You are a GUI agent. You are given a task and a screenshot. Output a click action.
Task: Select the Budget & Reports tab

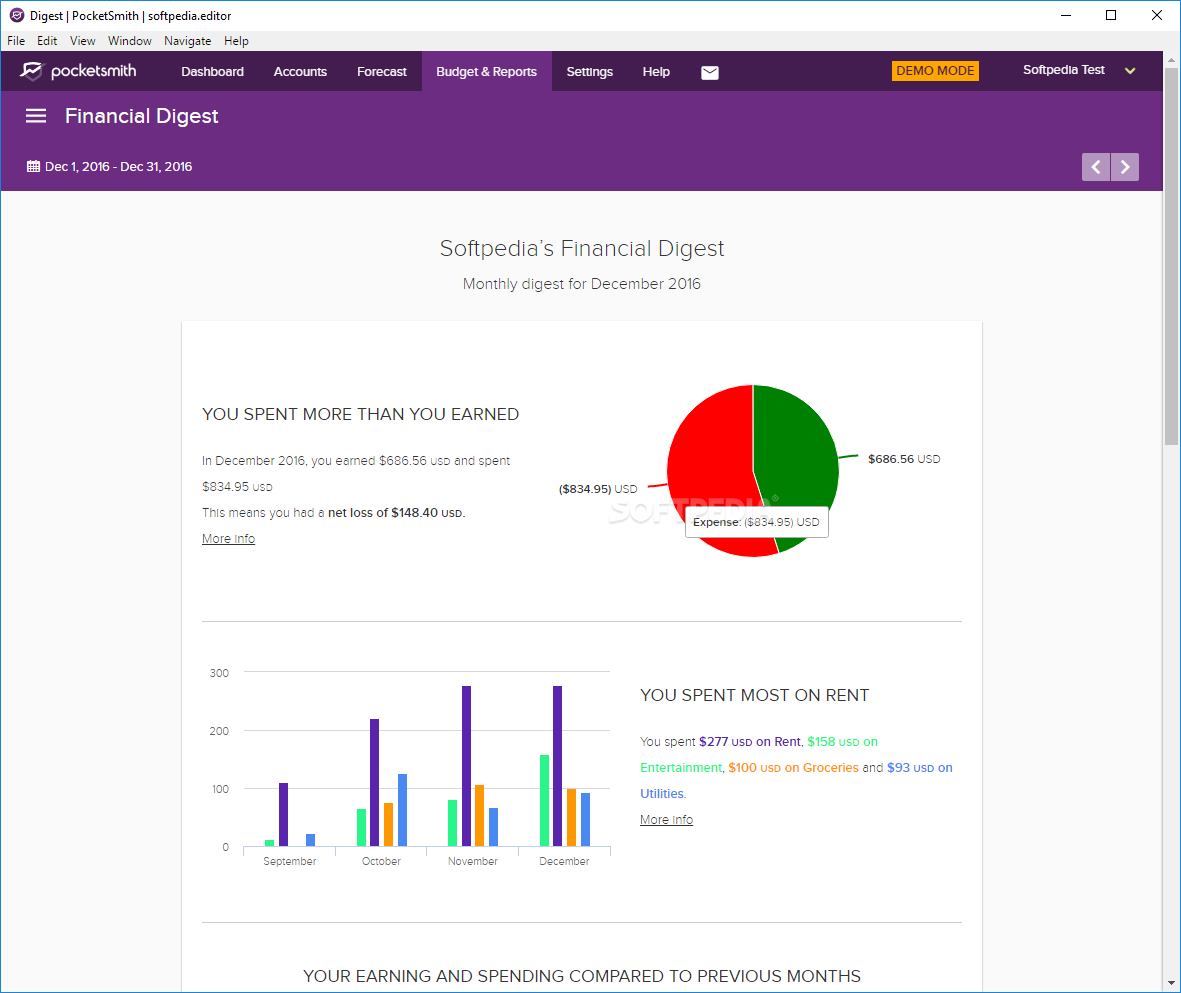(487, 72)
